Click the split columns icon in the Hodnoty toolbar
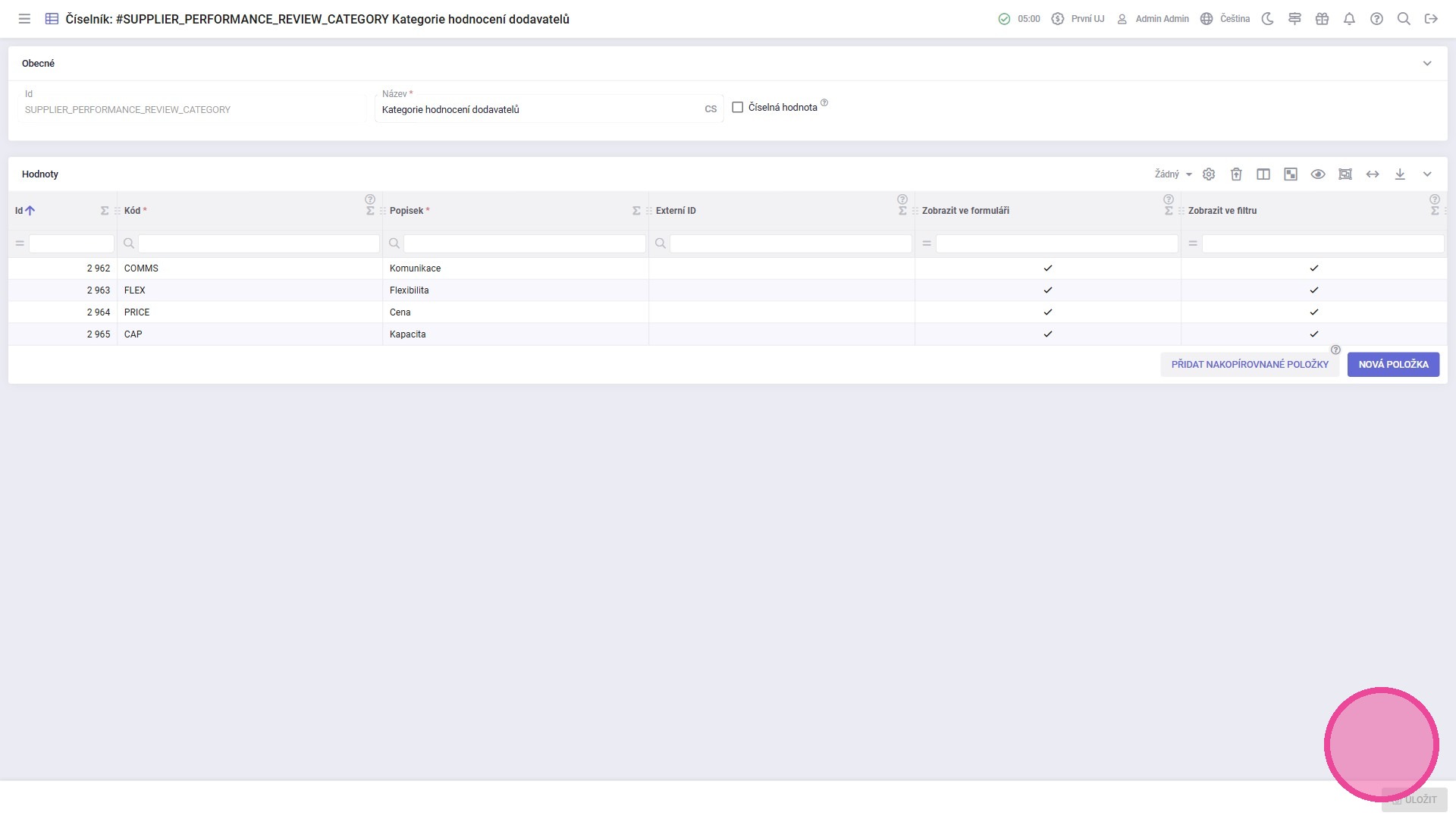Viewport: 1456px width, 819px height. coord(1263,174)
